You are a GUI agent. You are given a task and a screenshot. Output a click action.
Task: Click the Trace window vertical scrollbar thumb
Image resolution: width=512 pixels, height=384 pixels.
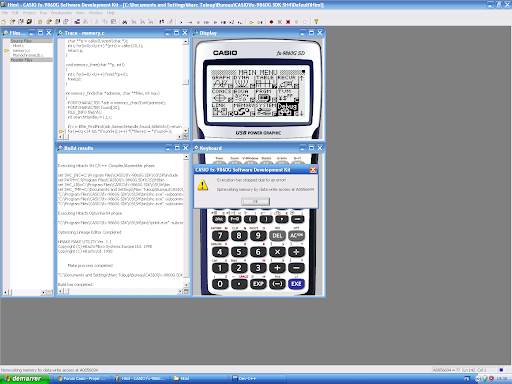click(x=186, y=82)
